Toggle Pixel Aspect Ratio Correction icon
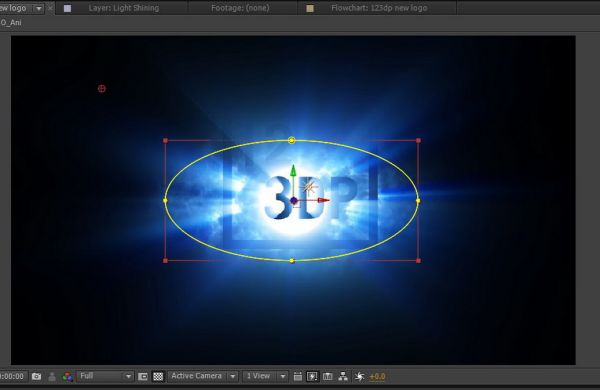The width and height of the screenshot is (600, 390). tap(298, 377)
